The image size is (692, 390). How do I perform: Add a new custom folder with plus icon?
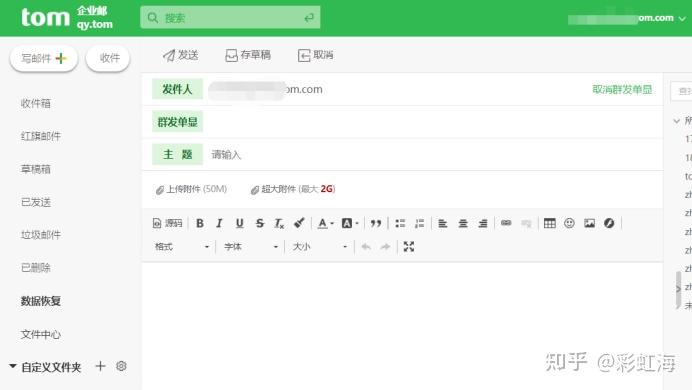tap(100, 366)
